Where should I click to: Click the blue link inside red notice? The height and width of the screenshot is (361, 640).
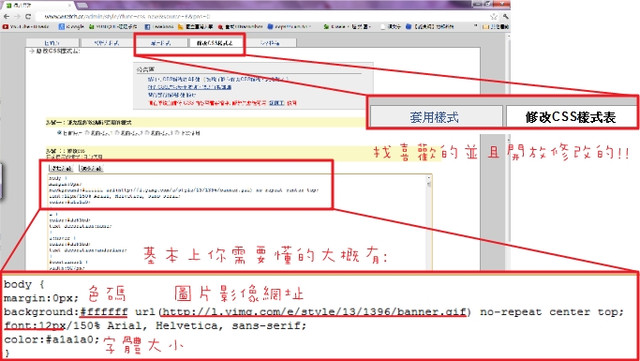click(277, 103)
